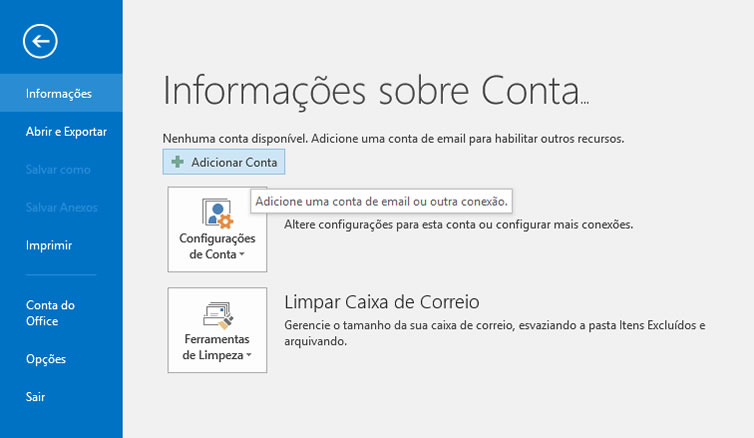
Task: Click the mailbox cleanup brush icon
Action: 218,315
